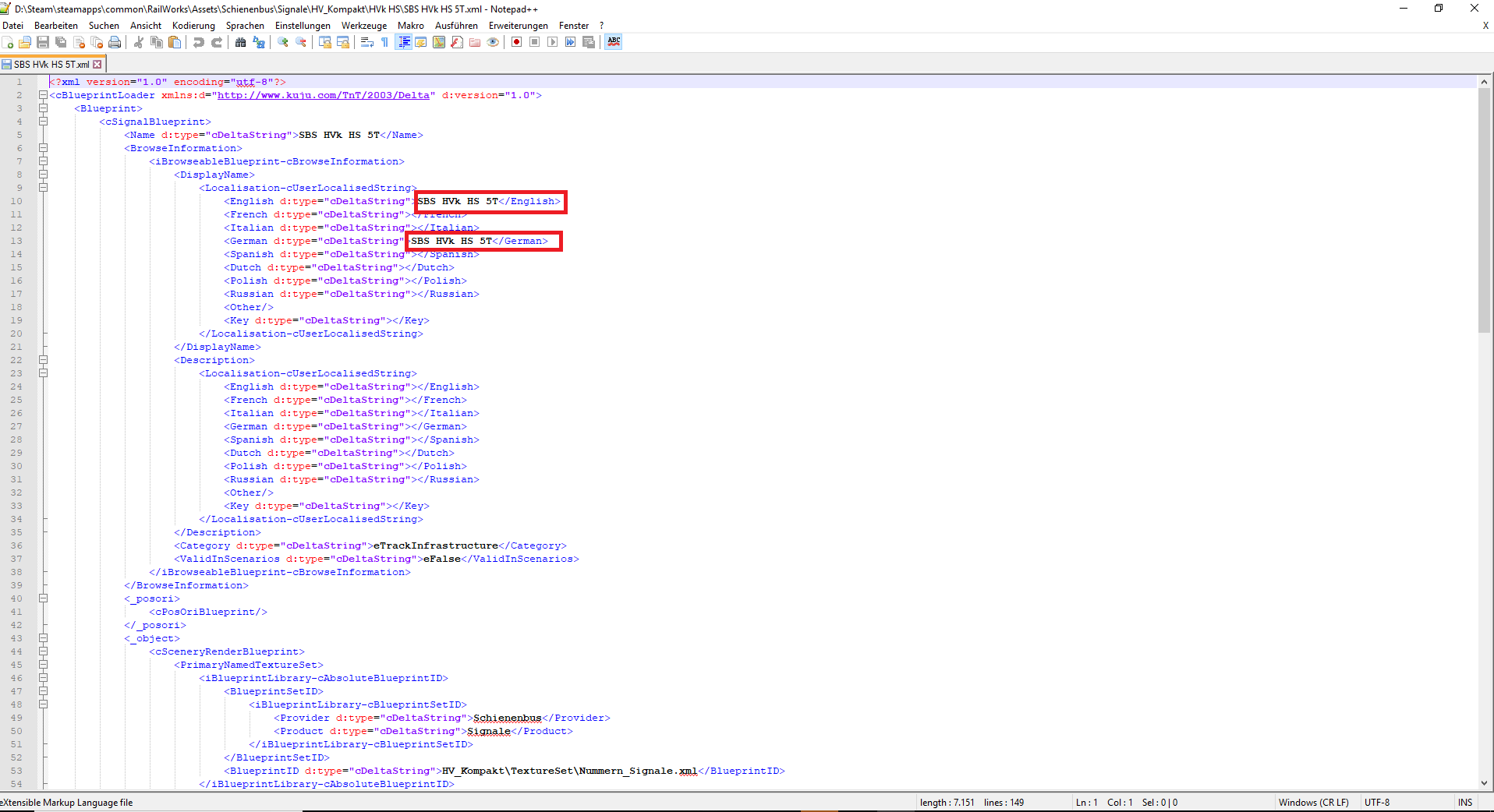Open the Kodierung menu

coord(193,26)
